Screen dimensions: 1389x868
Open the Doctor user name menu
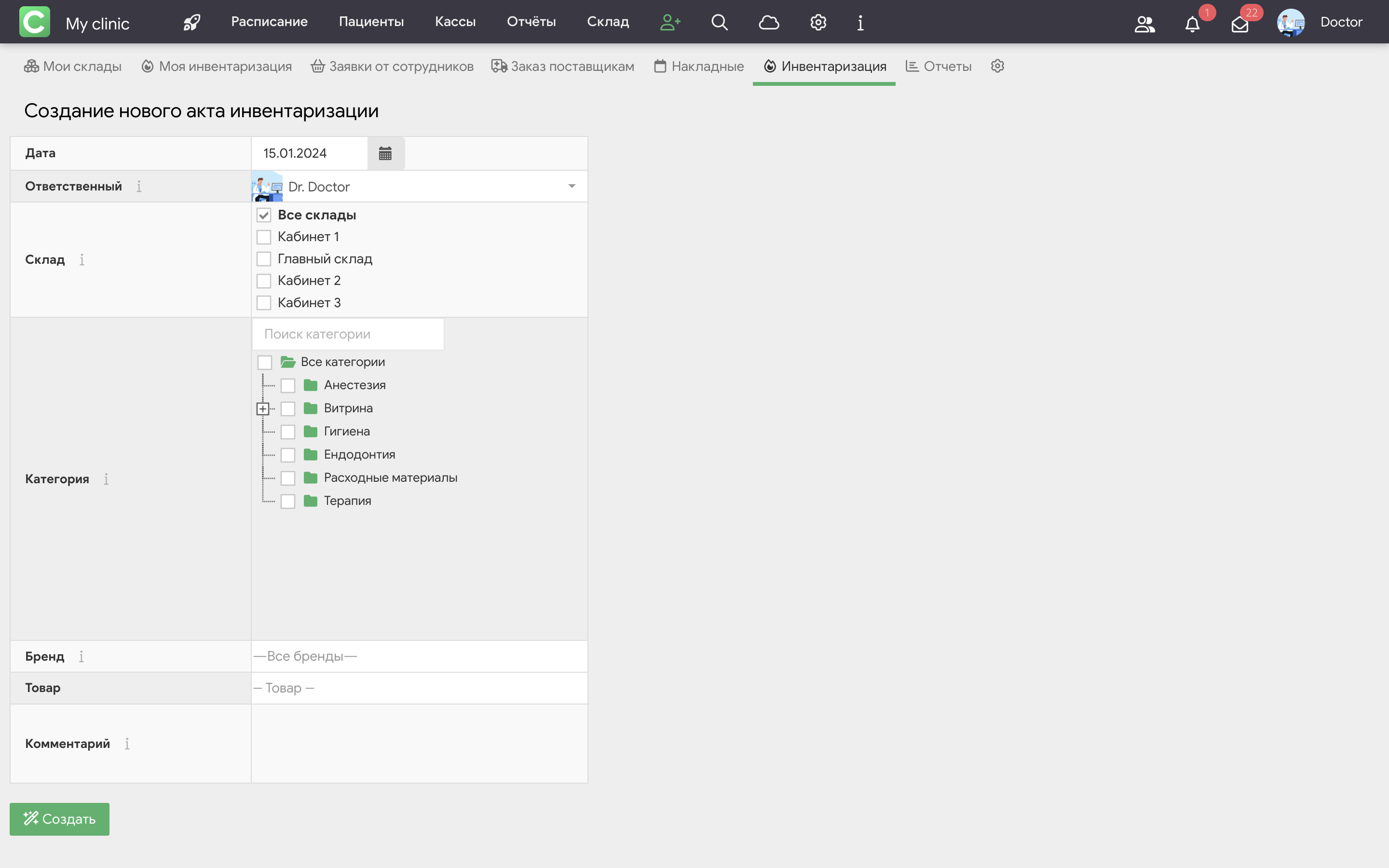click(1341, 22)
